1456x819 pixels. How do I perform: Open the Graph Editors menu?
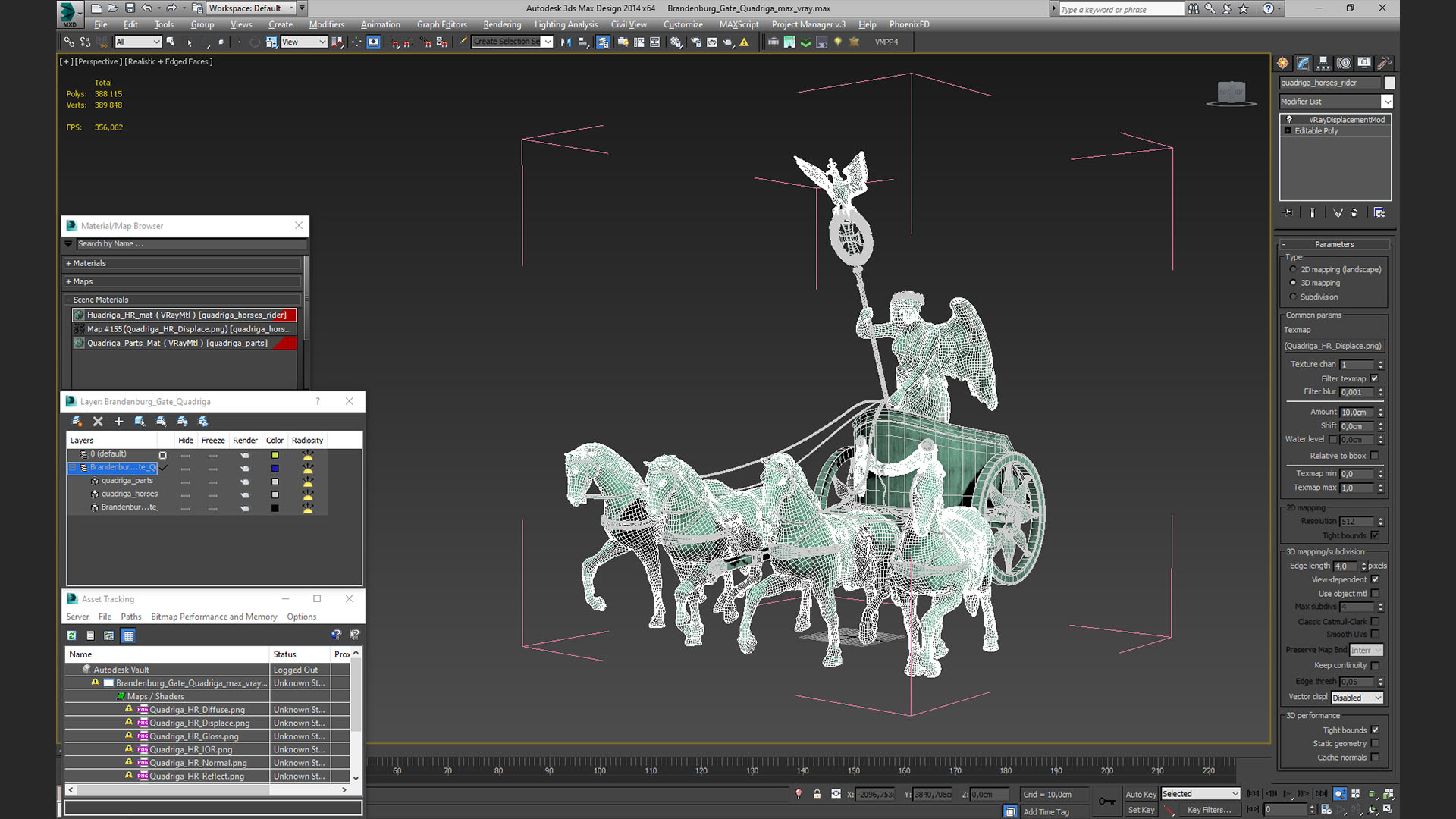441,24
